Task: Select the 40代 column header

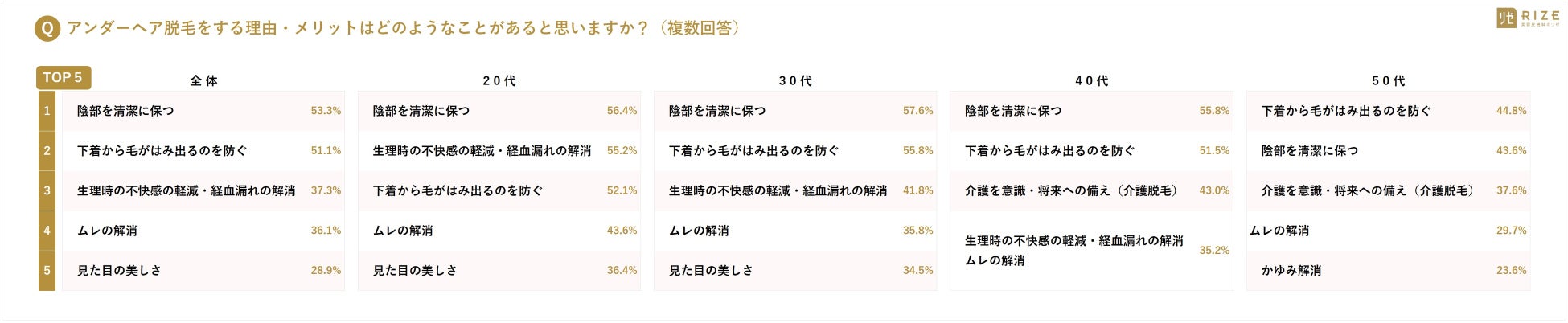Action: (1092, 81)
